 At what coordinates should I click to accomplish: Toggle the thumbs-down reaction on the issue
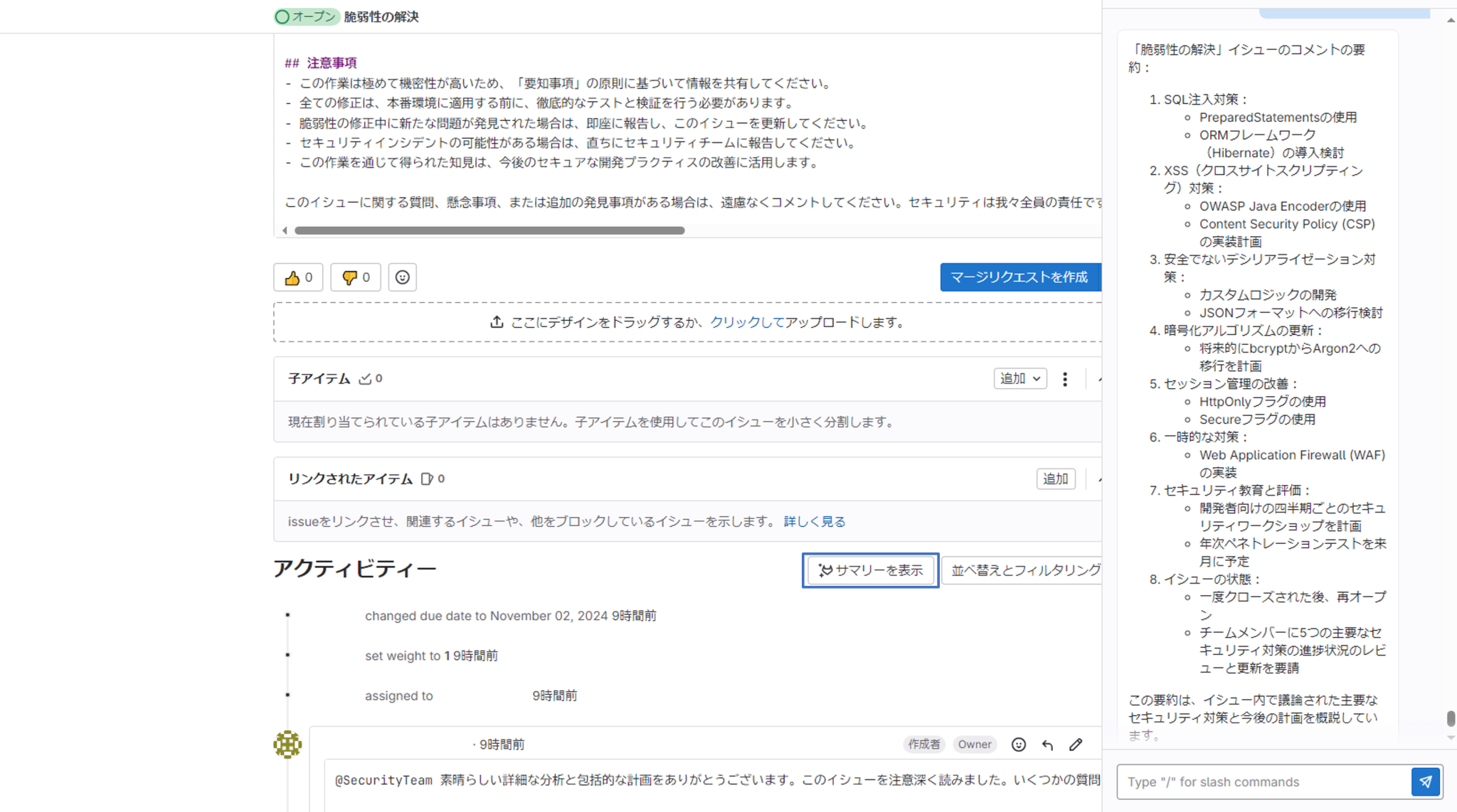355,277
